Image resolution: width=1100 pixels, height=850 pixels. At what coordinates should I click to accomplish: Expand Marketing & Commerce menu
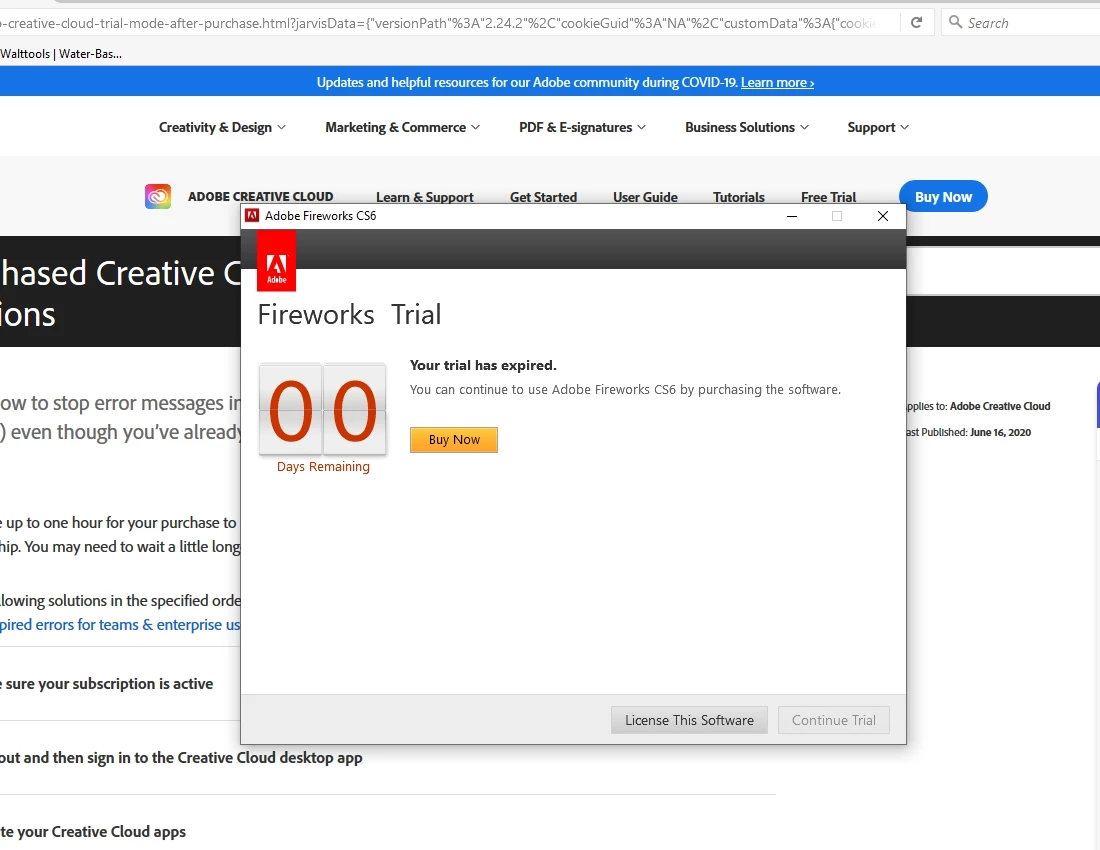(x=403, y=127)
